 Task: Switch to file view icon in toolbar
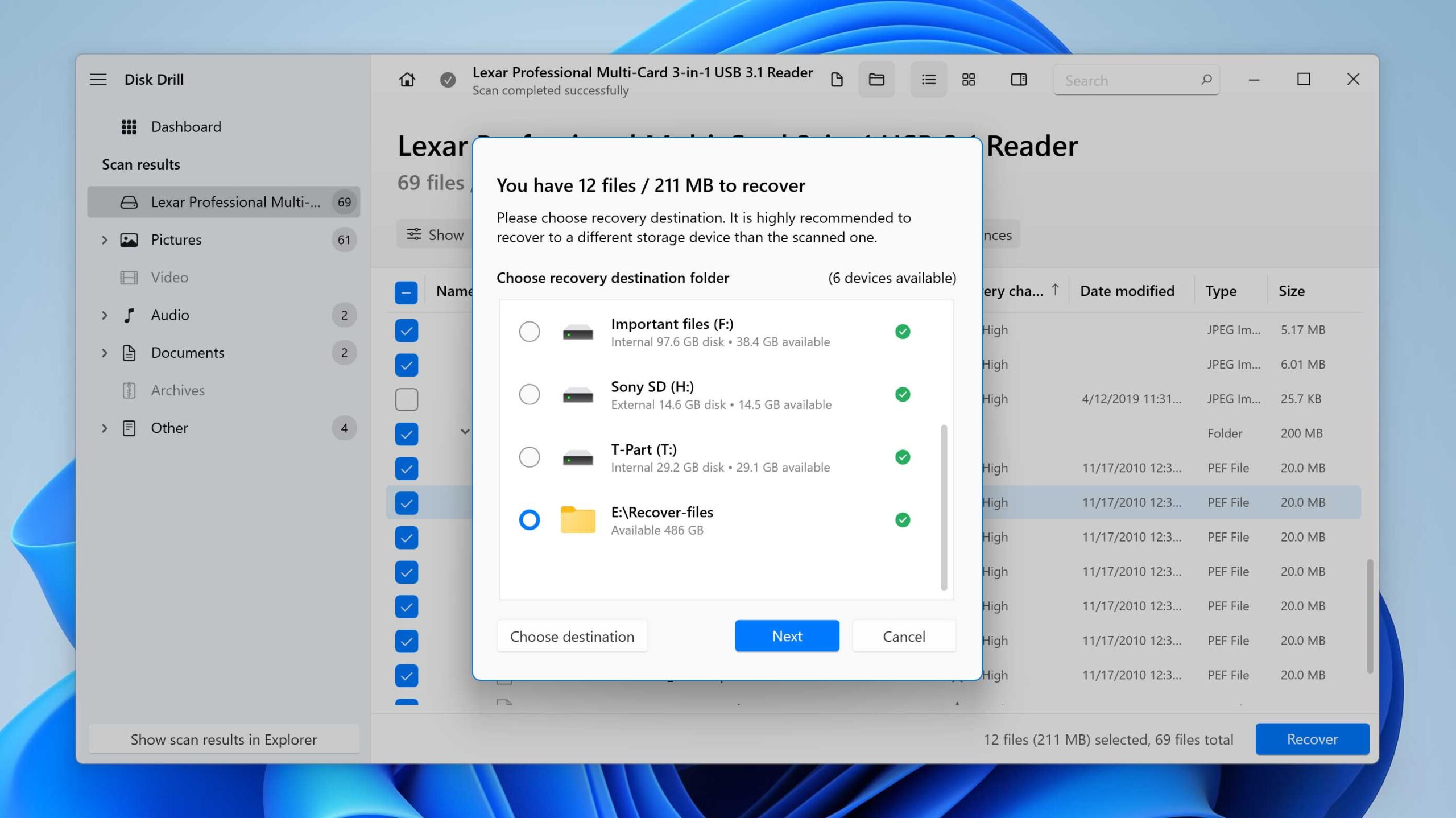[836, 79]
